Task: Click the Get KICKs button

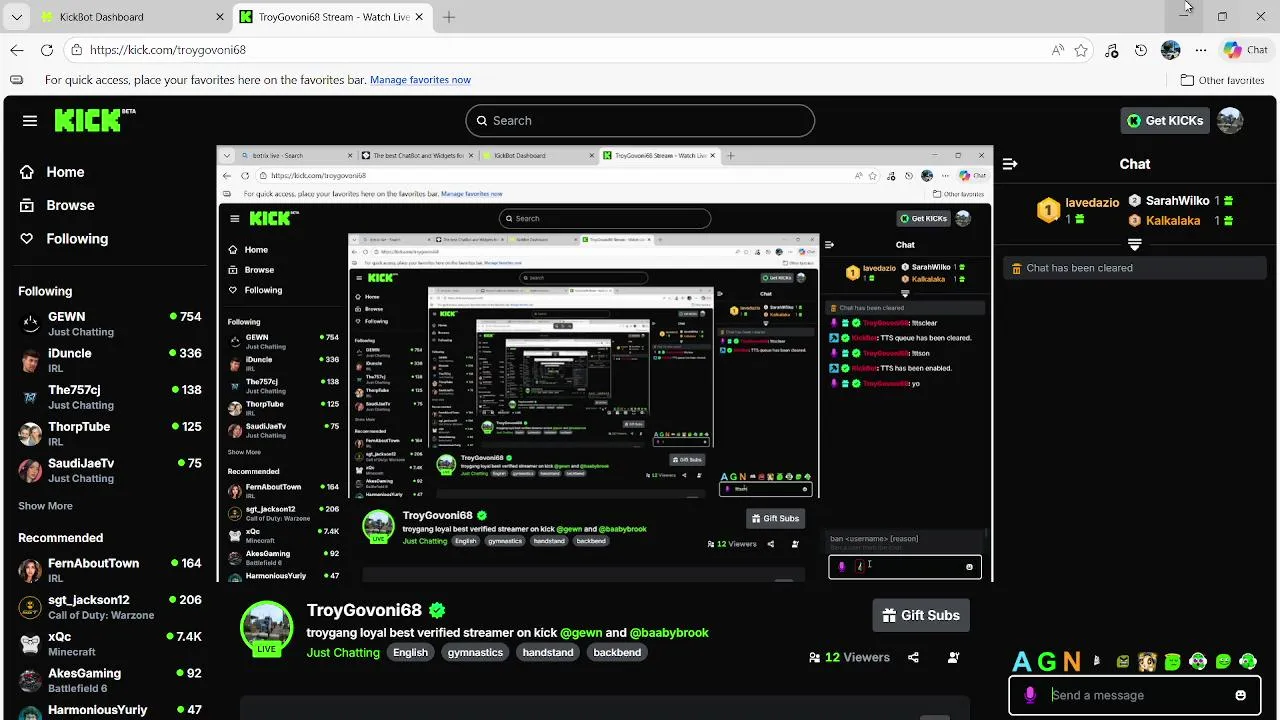Action: pos(1165,120)
